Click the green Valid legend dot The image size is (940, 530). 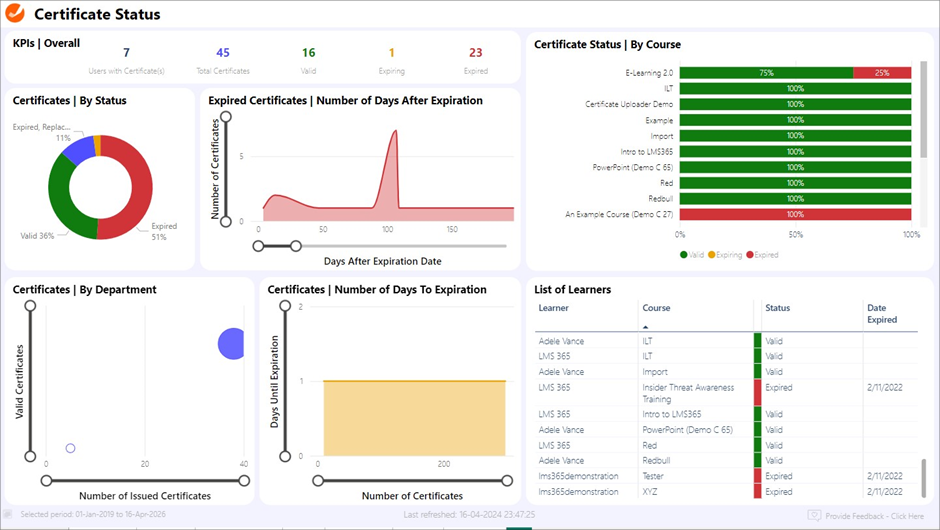tap(684, 255)
